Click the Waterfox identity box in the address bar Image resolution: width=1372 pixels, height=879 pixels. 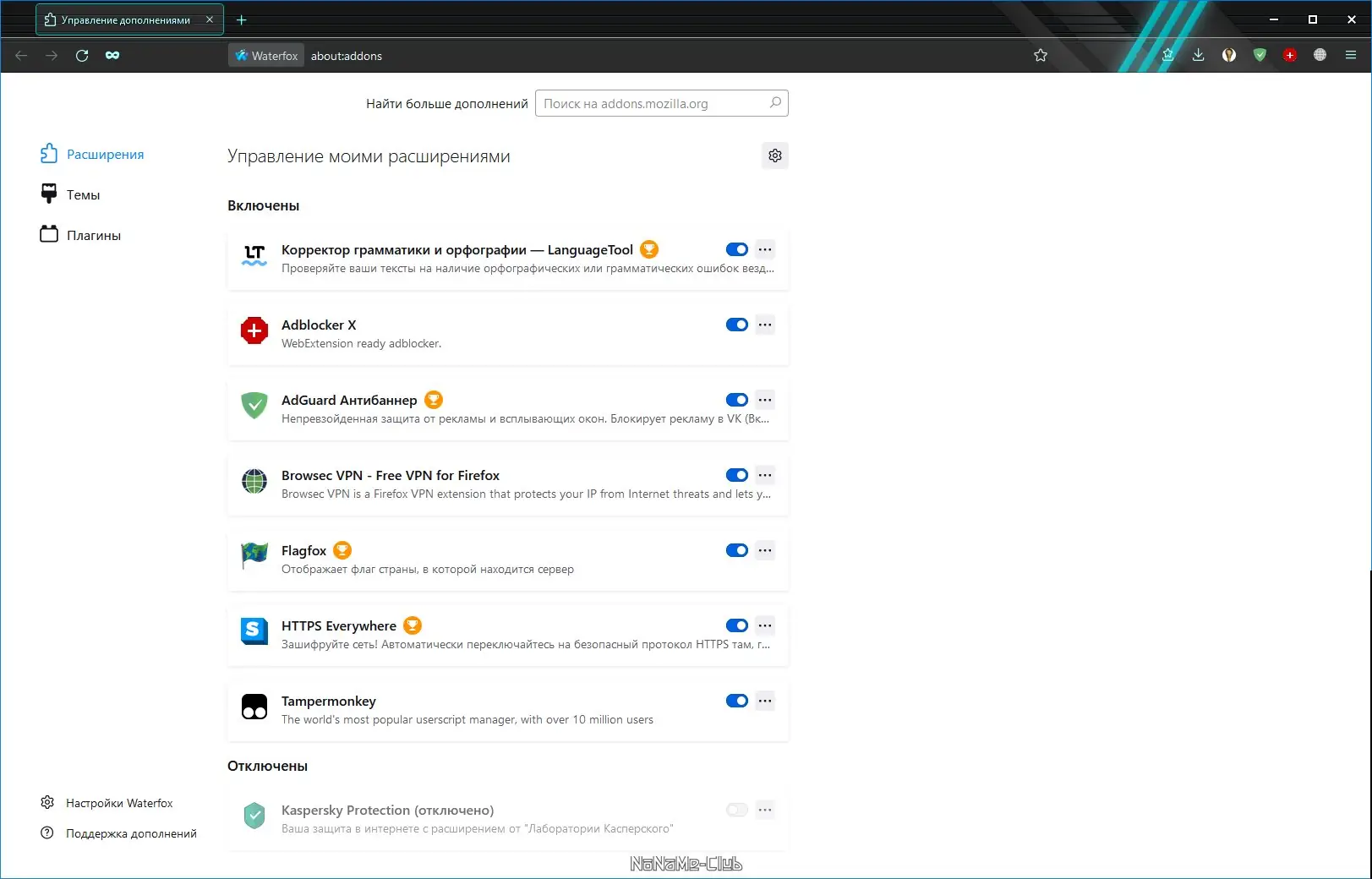click(266, 56)
